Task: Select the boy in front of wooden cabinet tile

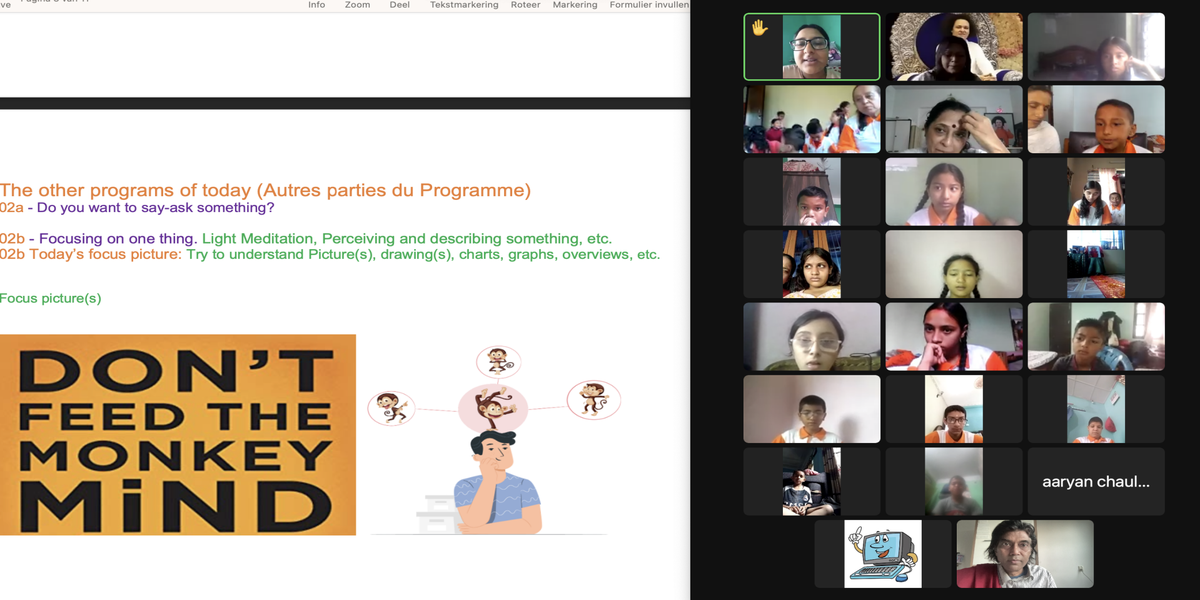Action: tap(812, 191)
